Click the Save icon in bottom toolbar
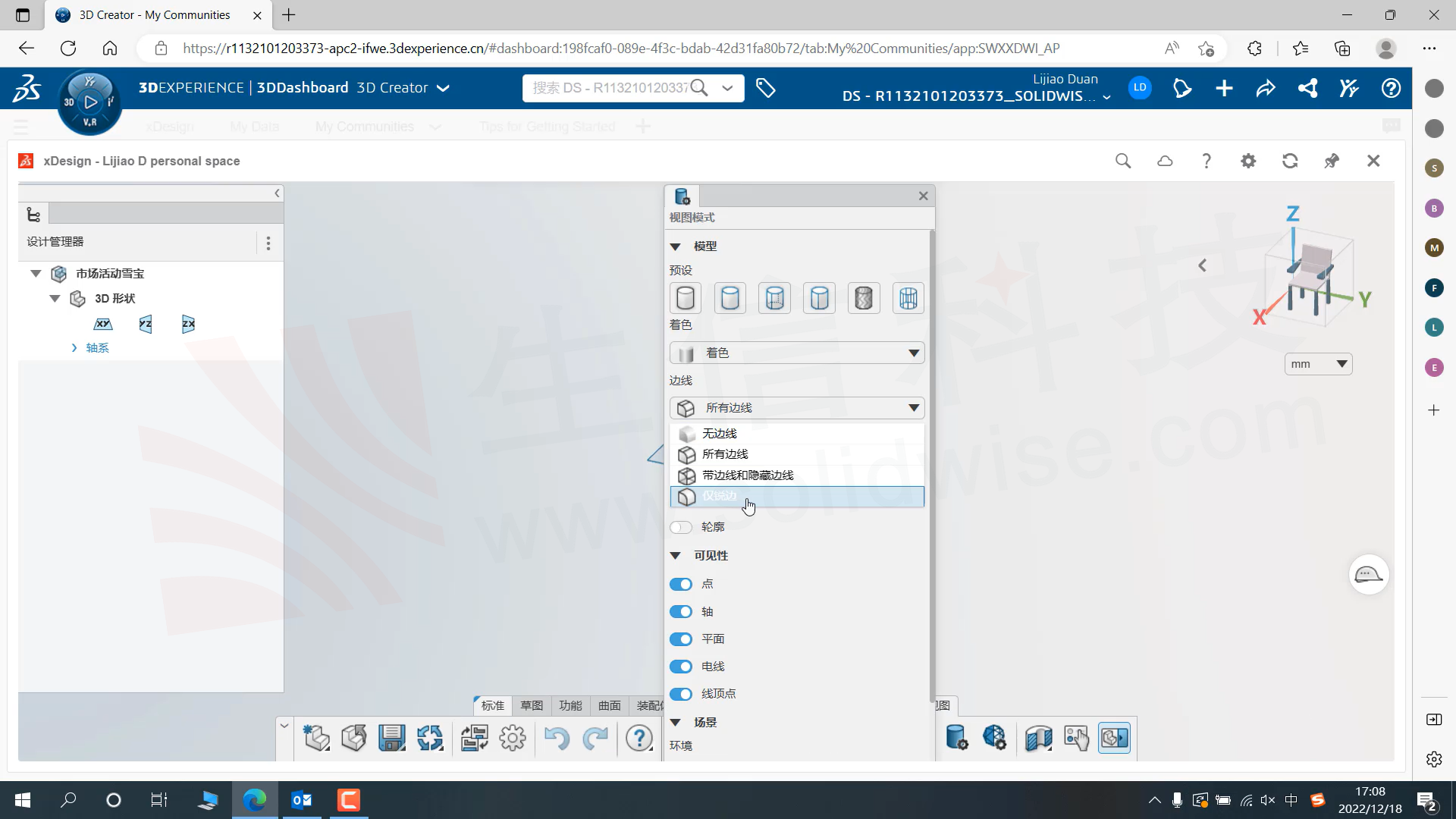Image resolution: width=1456 pixels, height=819 pixels. click(391, 738)
